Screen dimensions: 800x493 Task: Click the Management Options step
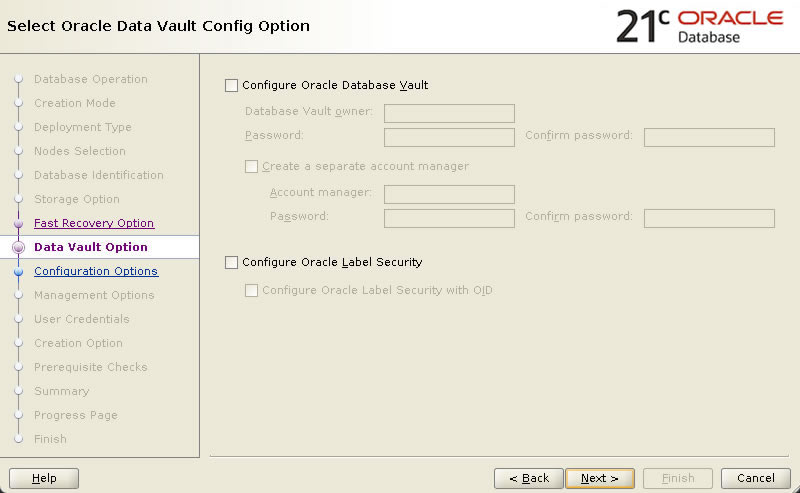pos(94,295)
